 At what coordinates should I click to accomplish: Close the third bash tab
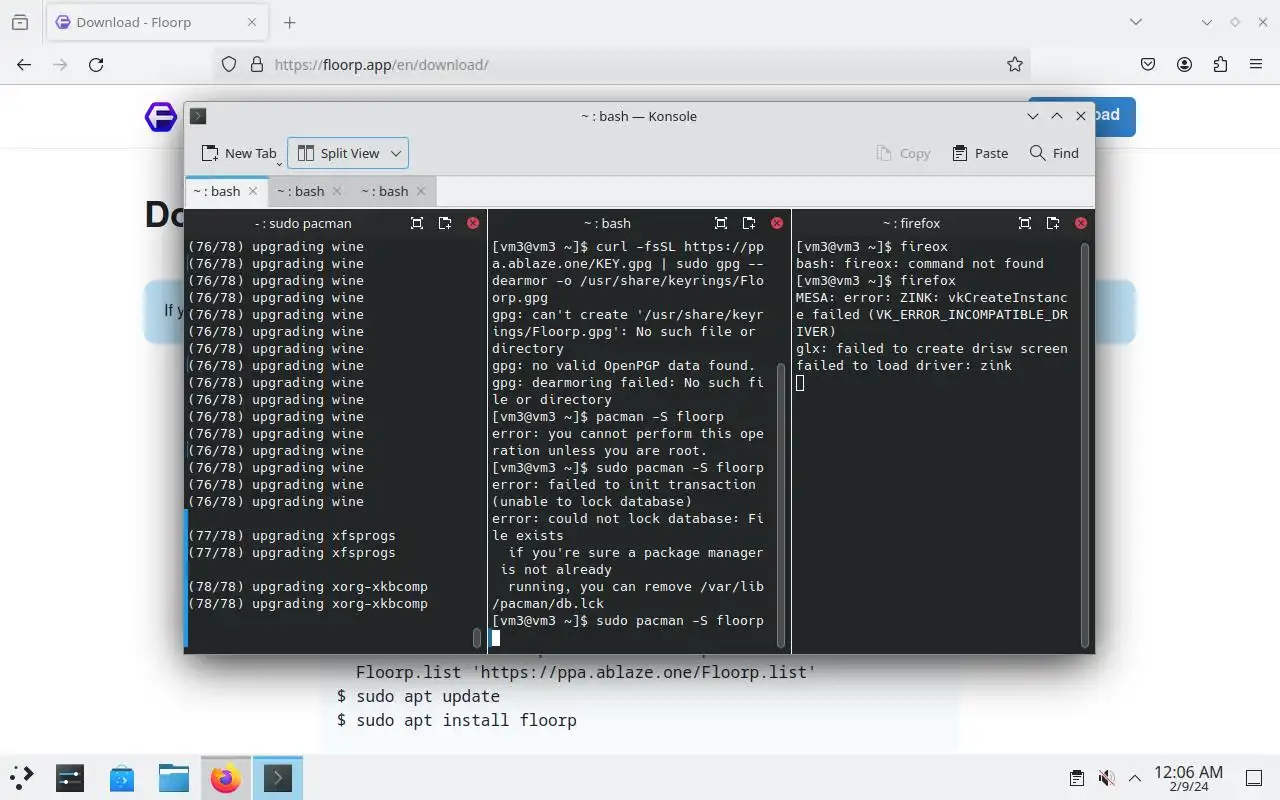(x=421, y=191)
